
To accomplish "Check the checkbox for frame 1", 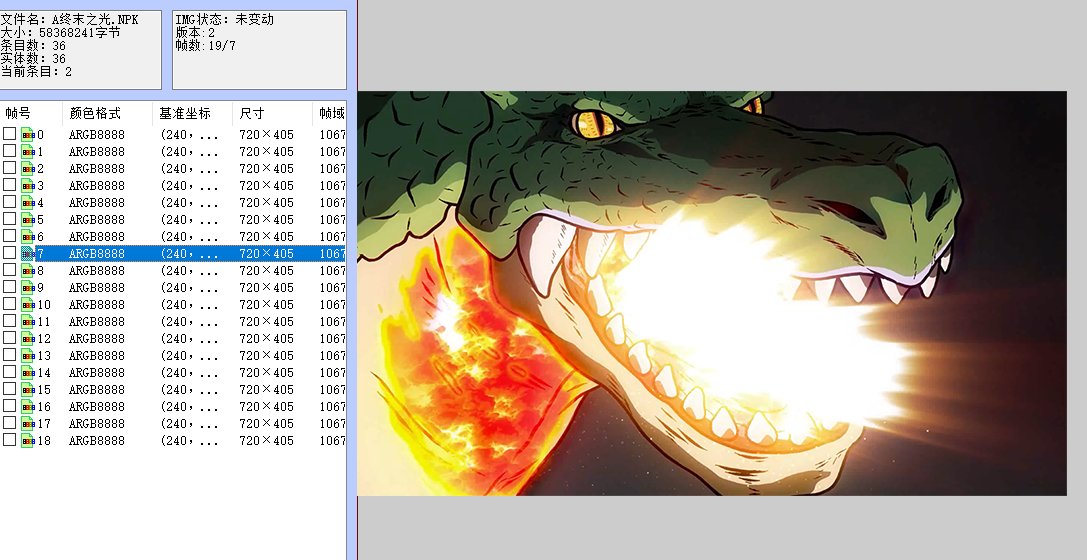I will [9, 151].
